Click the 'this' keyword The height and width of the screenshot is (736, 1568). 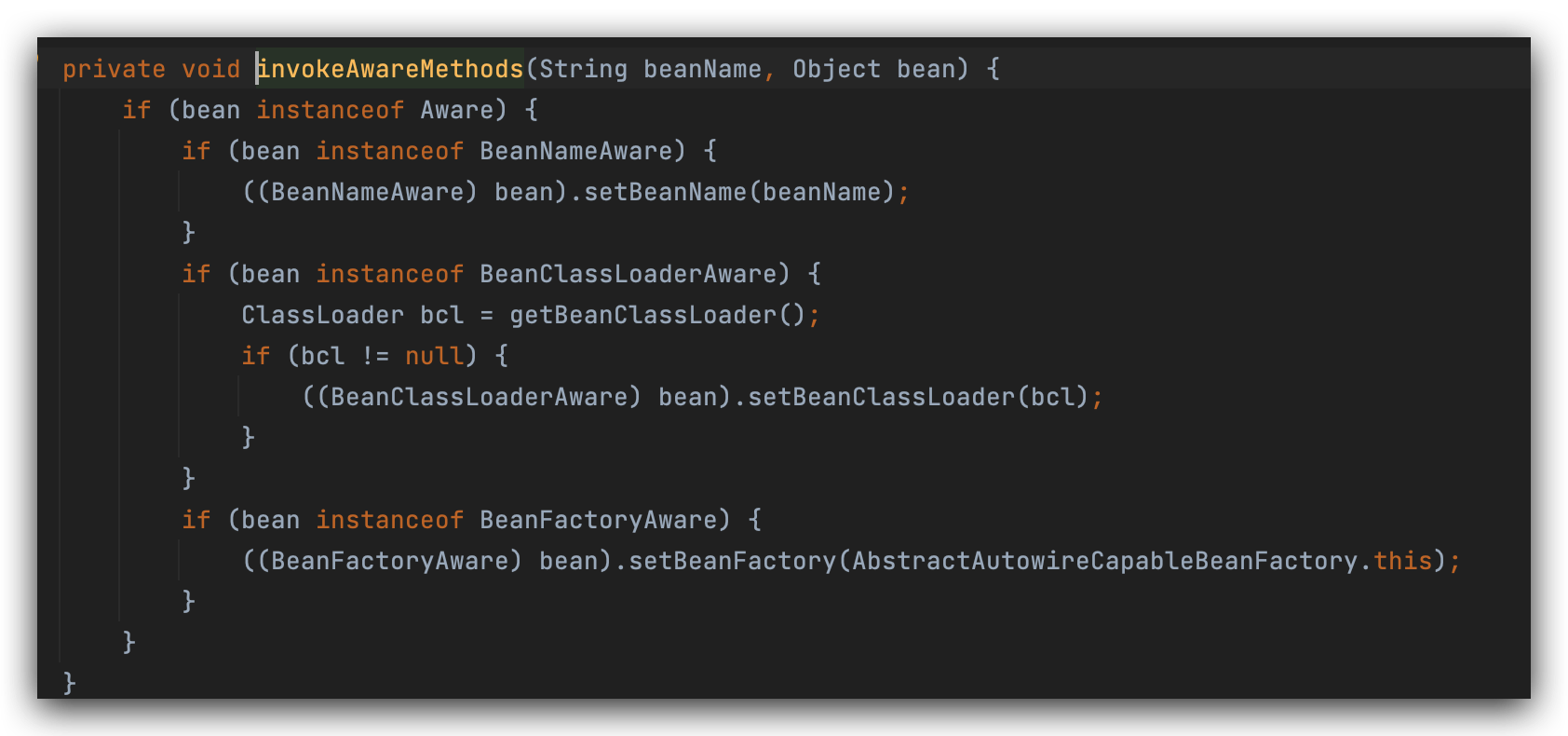[1402, 561]
